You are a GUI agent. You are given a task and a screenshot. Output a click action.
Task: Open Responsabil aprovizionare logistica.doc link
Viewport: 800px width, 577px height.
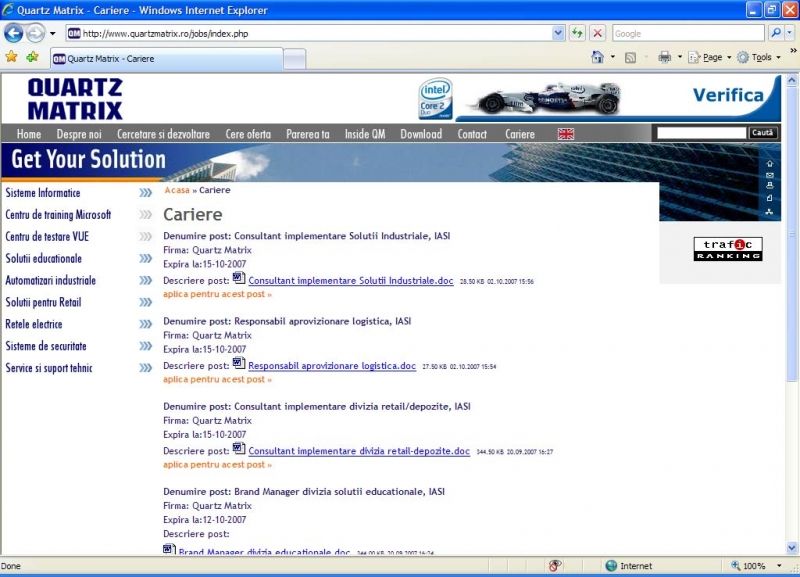point(331,366)
